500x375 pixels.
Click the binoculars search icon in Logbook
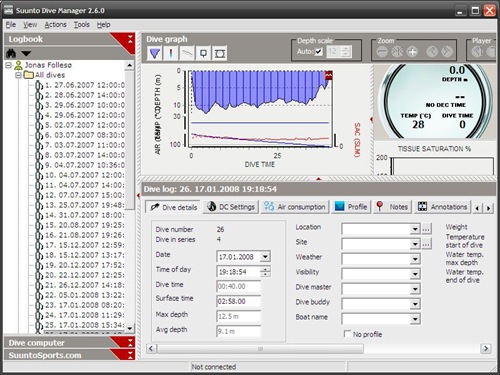click(x=11, y=53)
